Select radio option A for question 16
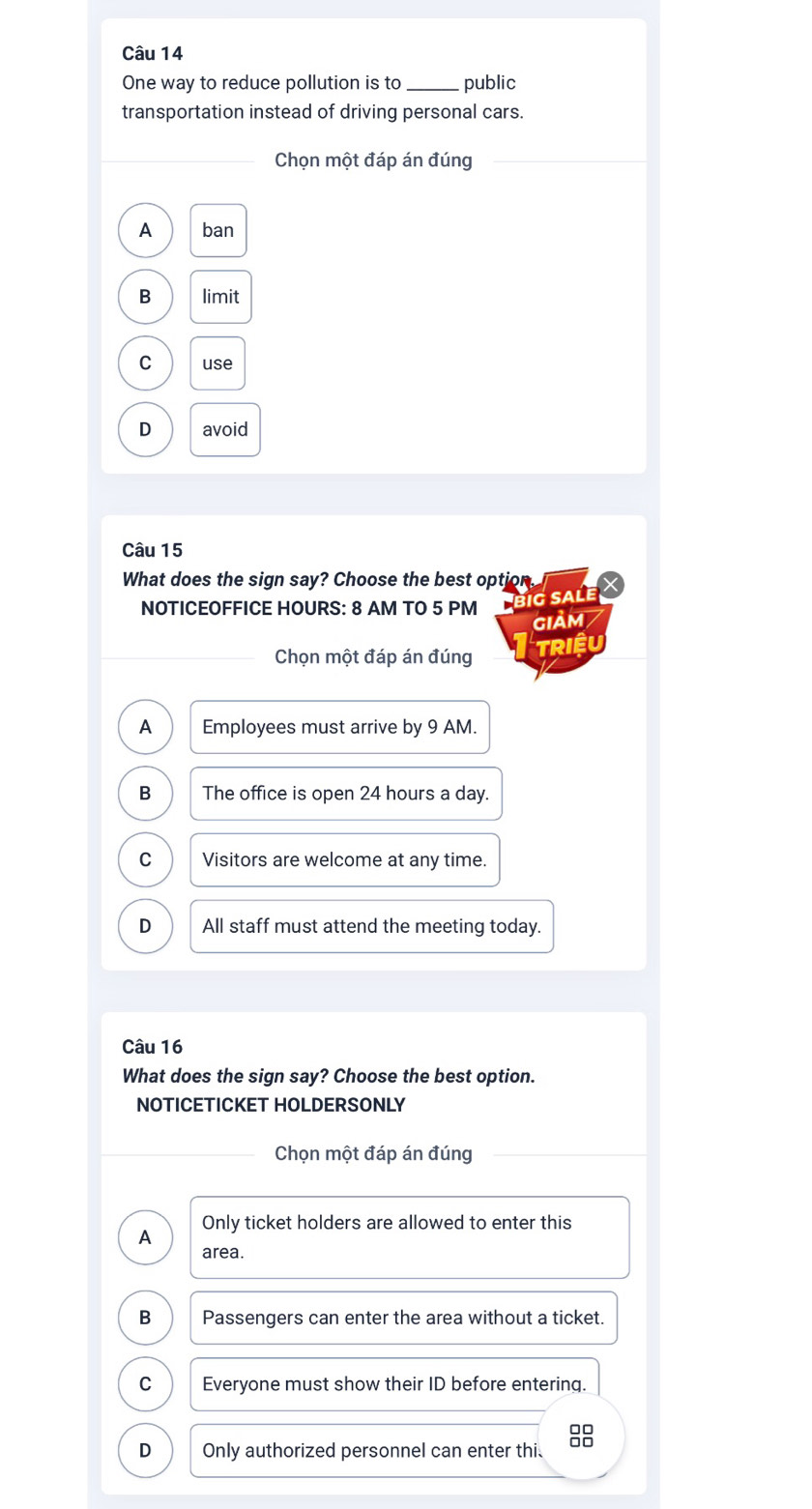This screenshot has width=812, height=1509. tap(145, 1236)
